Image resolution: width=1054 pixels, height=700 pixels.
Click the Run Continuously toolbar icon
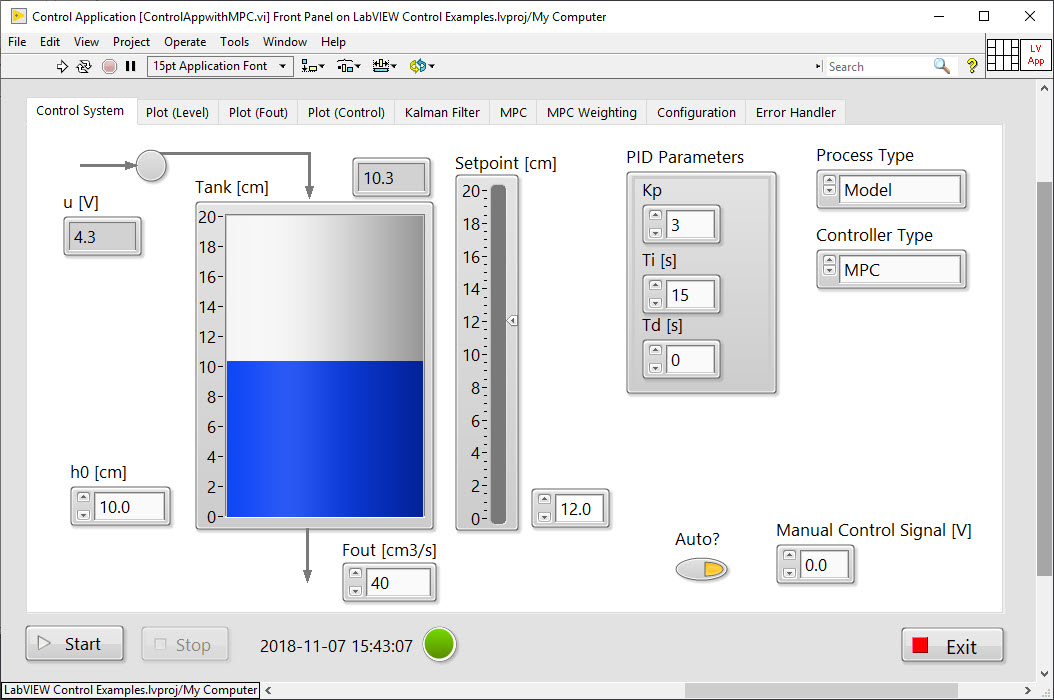(84, 66)
